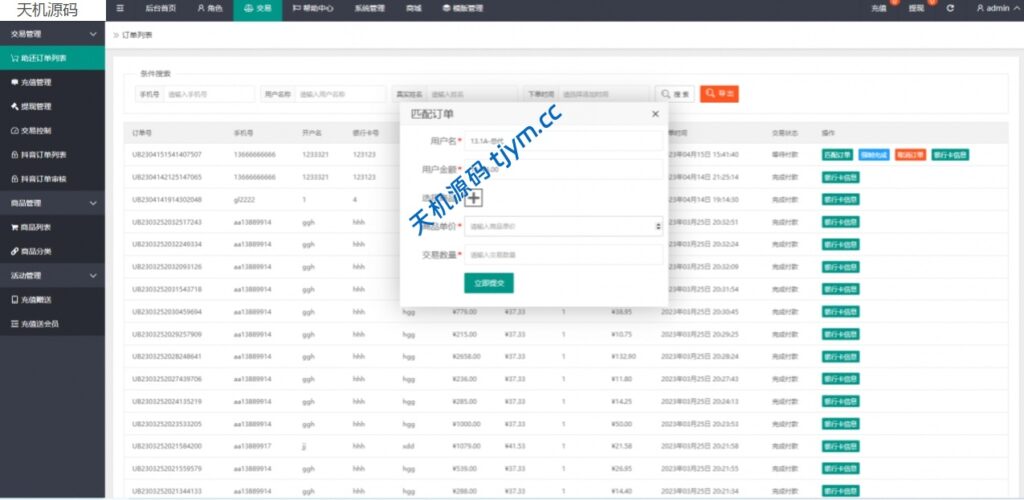Open 交易控制 in the sidebar
This screenshot has height=500, width=1024.
click(38, 130)
